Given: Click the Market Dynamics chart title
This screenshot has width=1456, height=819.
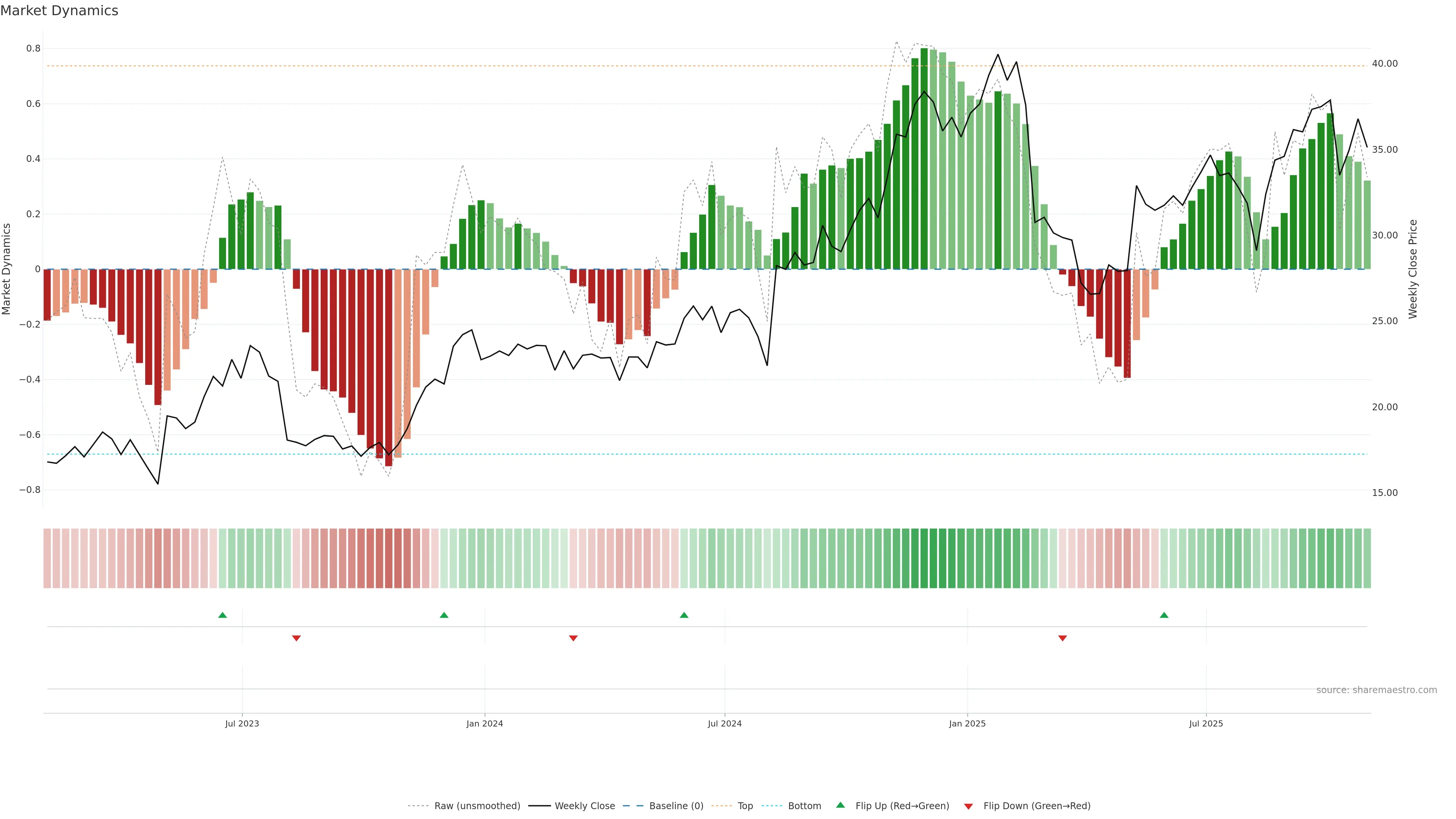Looking at the screenshot, I should coord(60,11).
